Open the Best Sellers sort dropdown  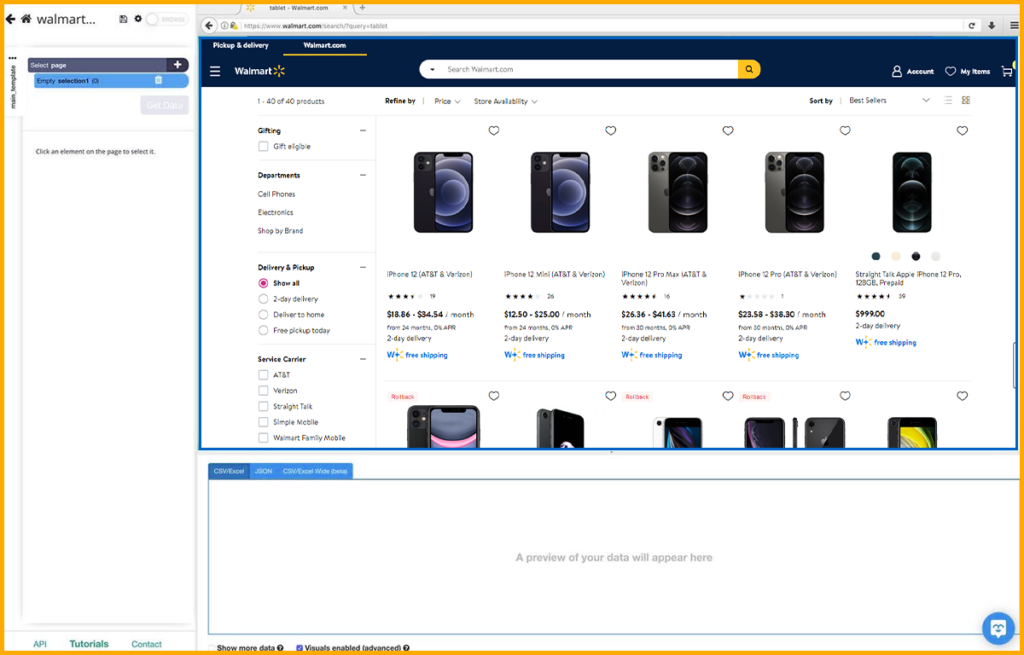pos(889,101)
